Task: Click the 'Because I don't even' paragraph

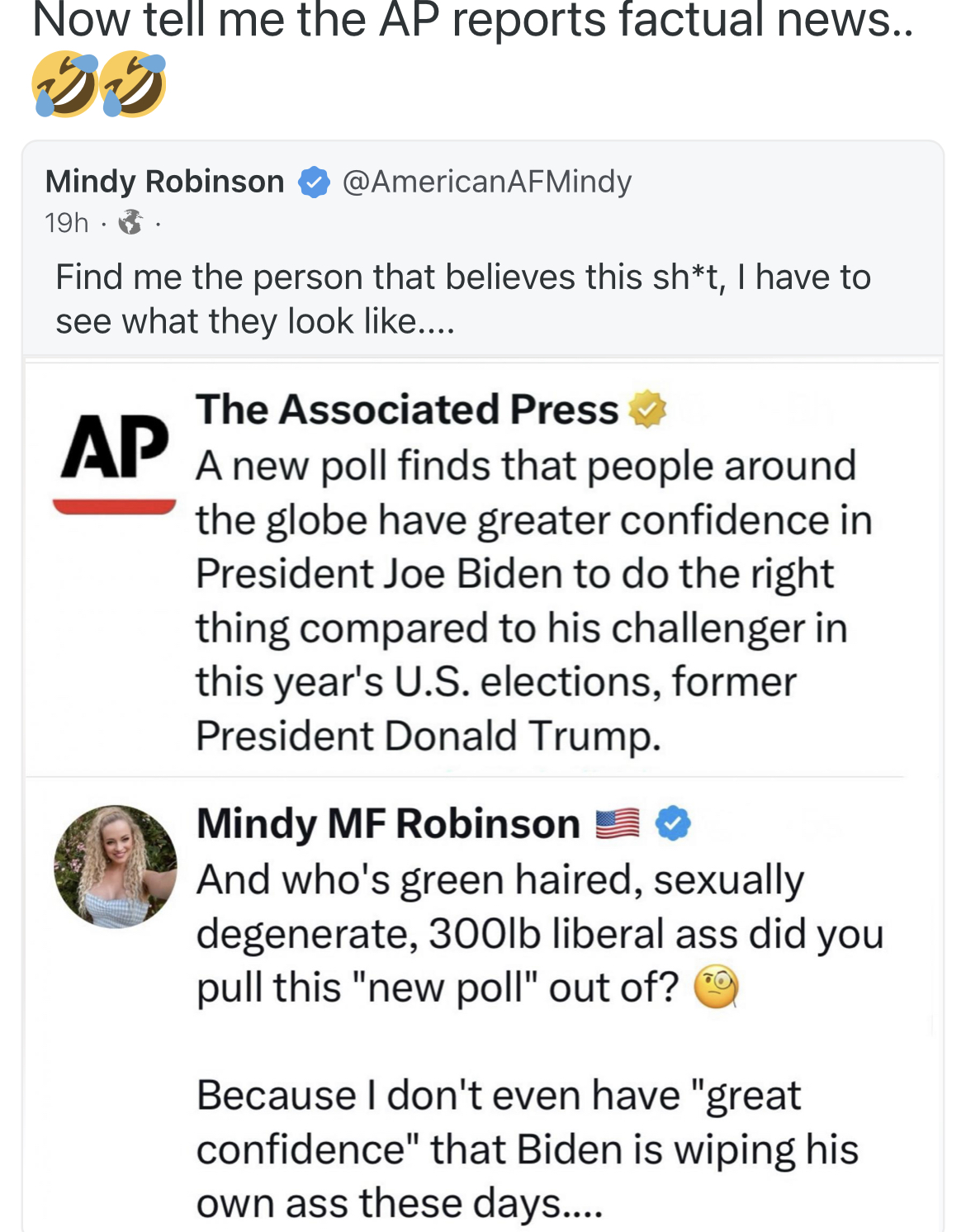Action: [527, 1149]
